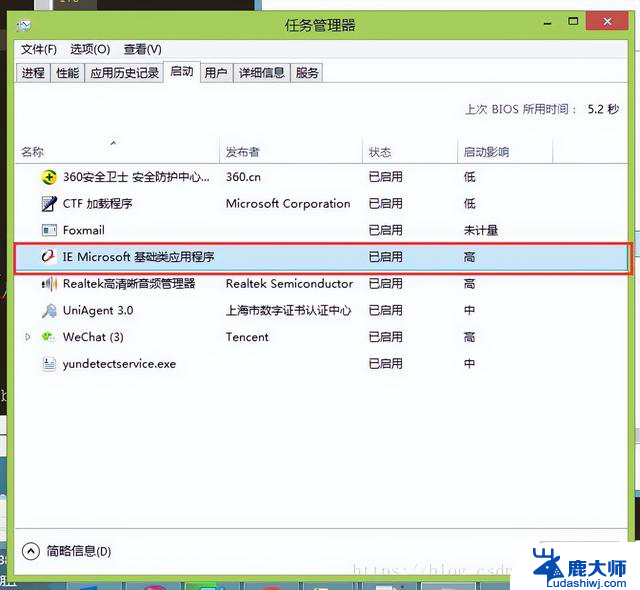Minimize the 任务管理器 window

tap(548, 22)
